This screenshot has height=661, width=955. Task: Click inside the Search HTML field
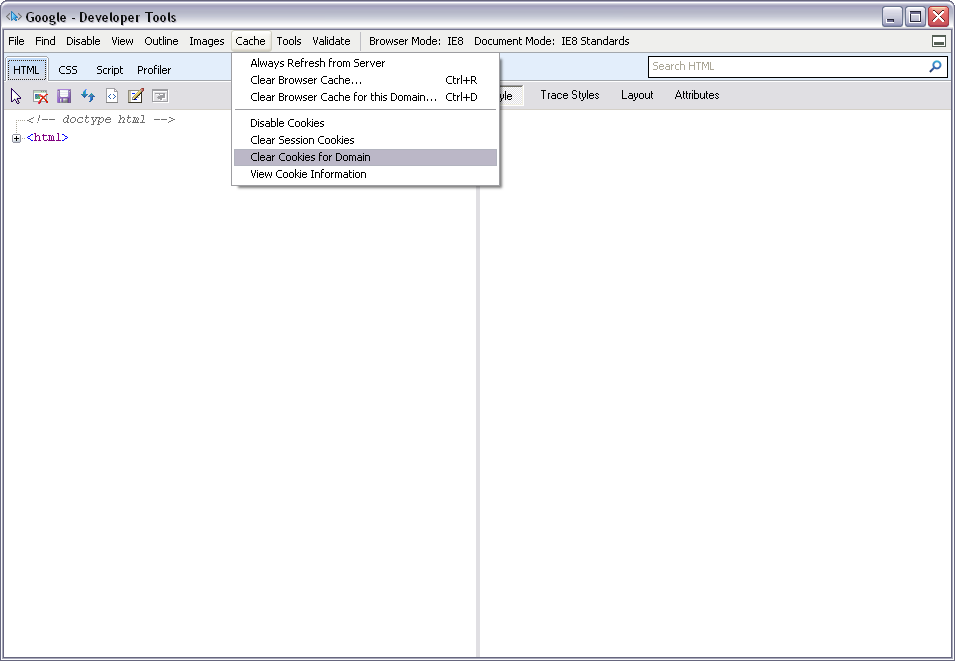[780, 66]
